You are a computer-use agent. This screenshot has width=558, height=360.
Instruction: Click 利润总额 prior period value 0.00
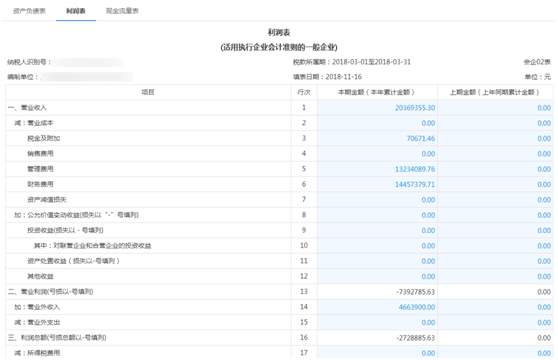tap(544, 338)
